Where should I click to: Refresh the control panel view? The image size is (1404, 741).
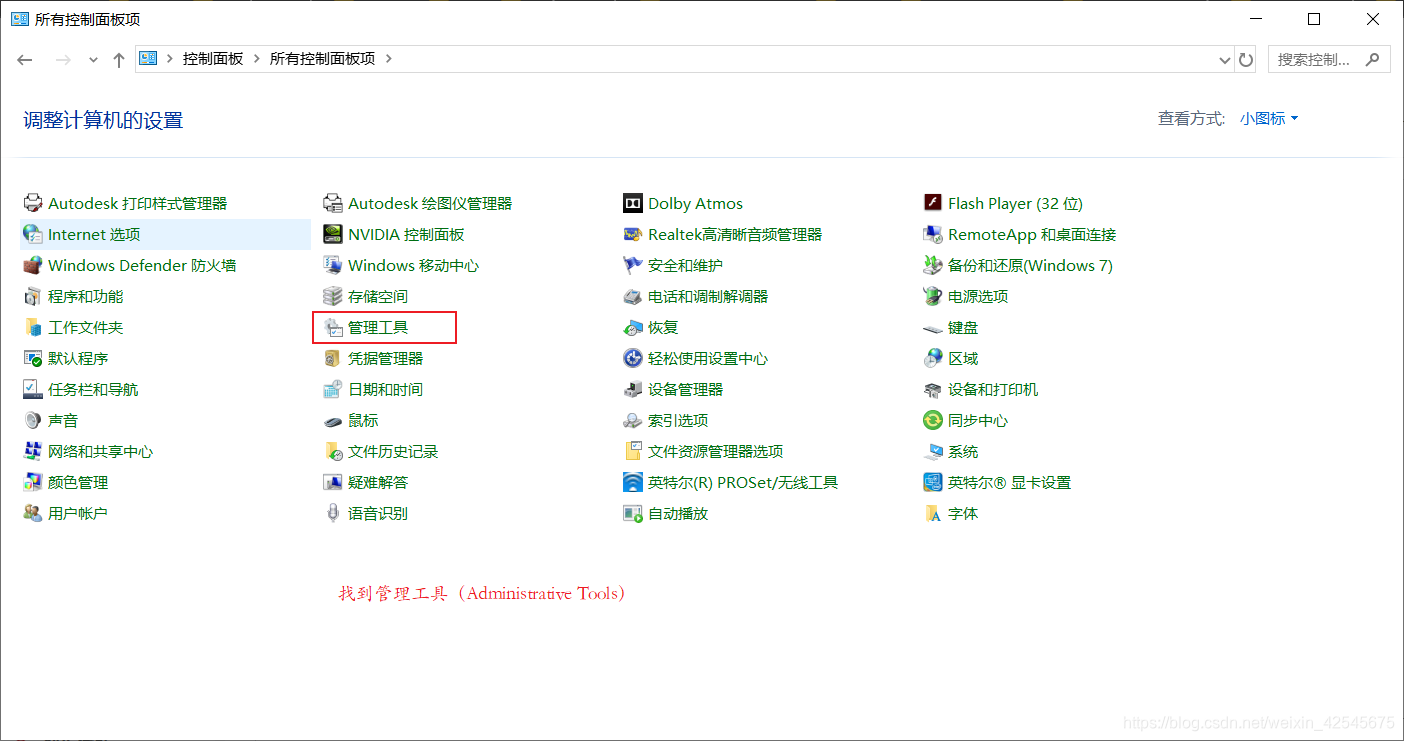click(x=1246, y=60)
